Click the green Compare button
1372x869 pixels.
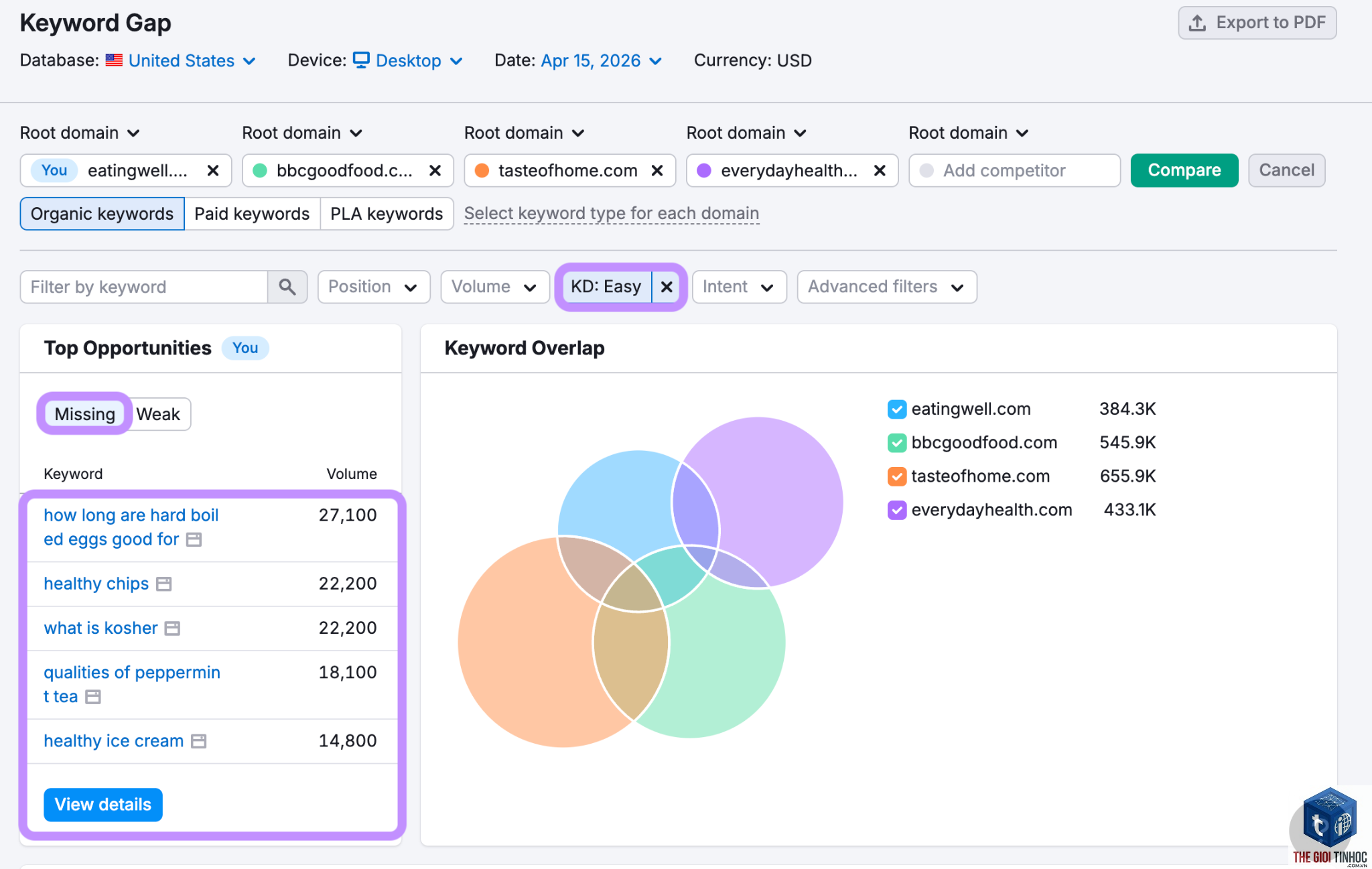click(1184, 170)
